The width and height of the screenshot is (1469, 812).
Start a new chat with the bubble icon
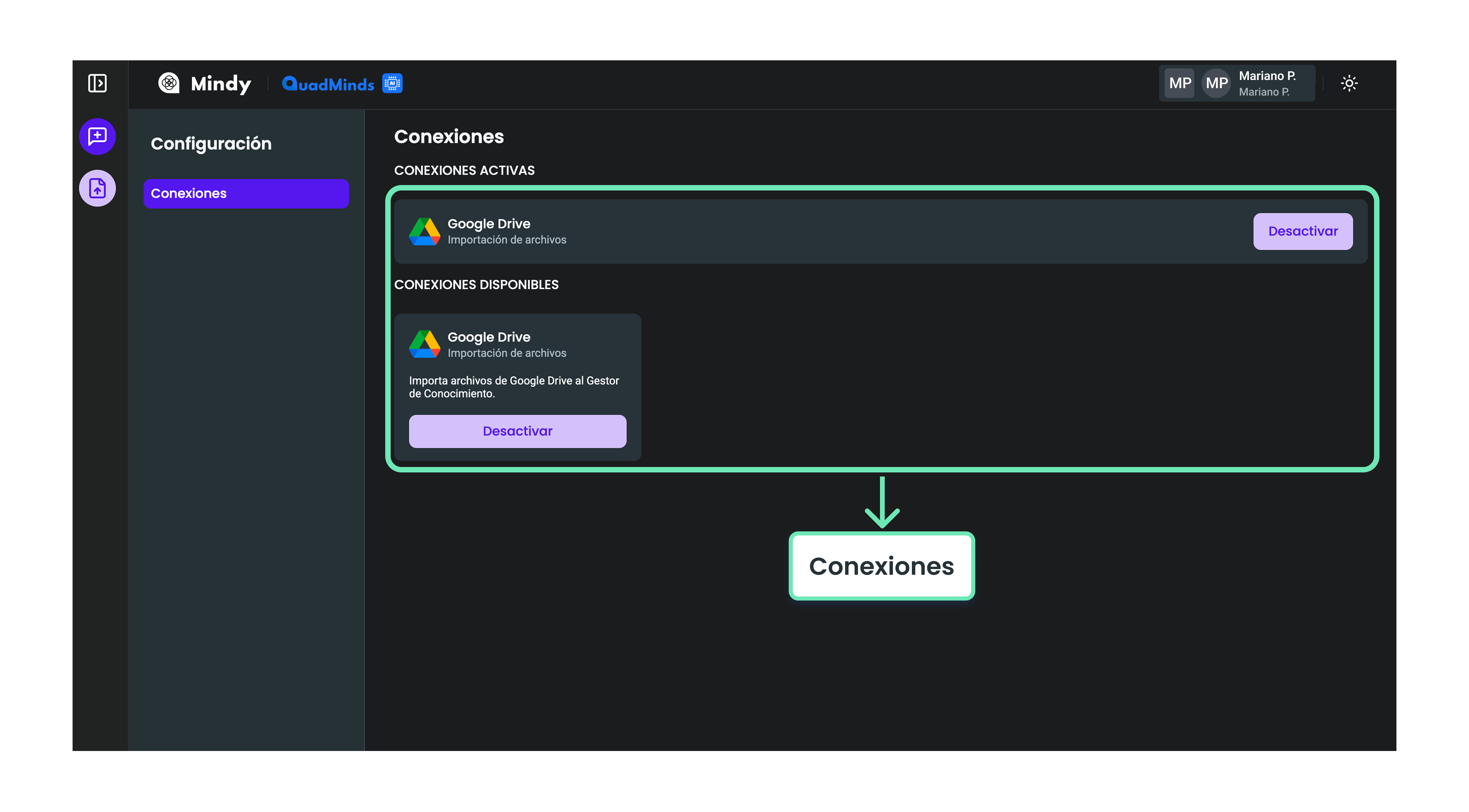click(98, 136)
